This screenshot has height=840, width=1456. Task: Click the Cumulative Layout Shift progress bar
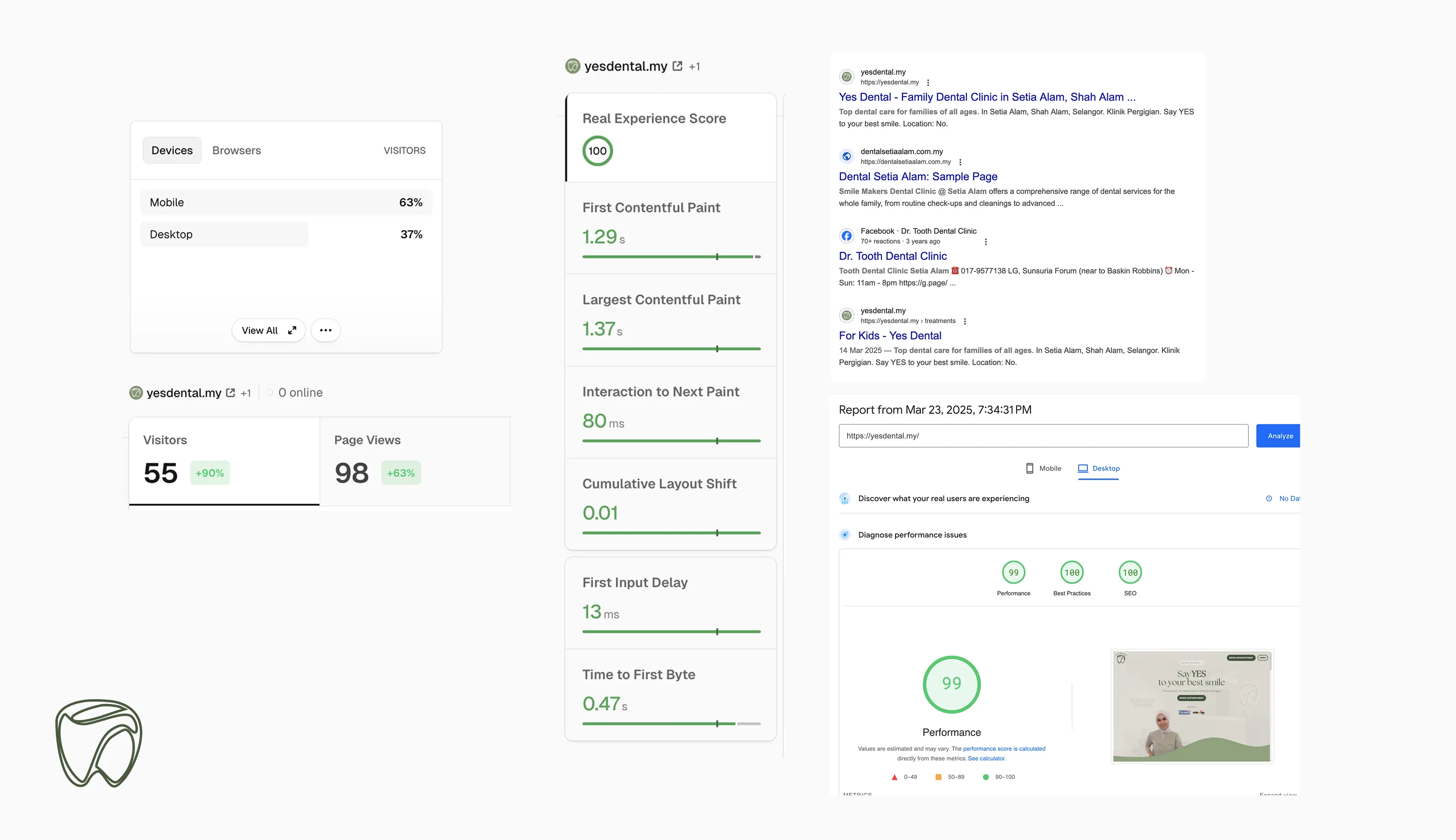click(x=672, y=533)
